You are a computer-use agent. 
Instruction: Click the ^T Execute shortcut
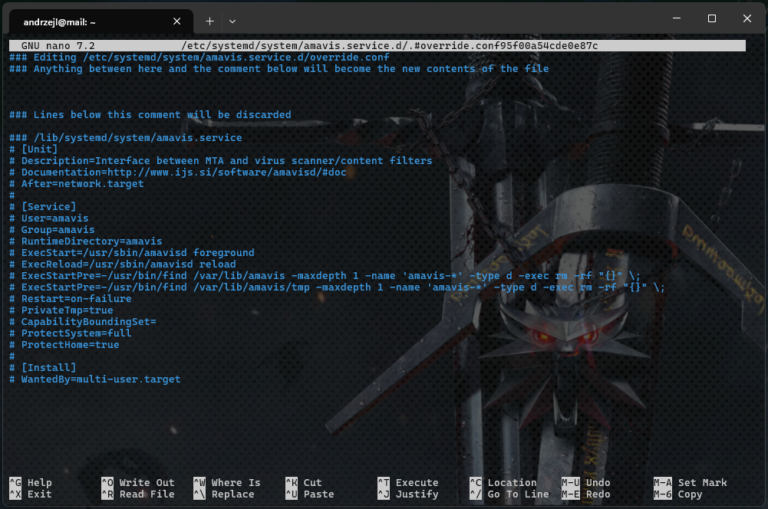click(408, 483)
